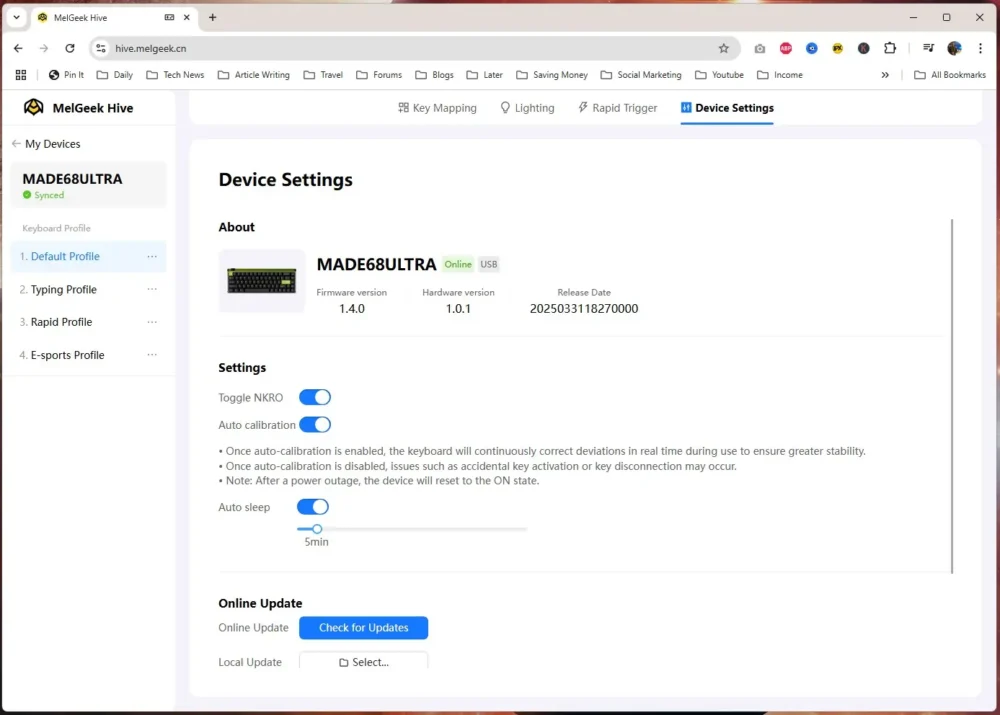
Task: Open the Later bookmarks folder
Action: tap(485, 75)
